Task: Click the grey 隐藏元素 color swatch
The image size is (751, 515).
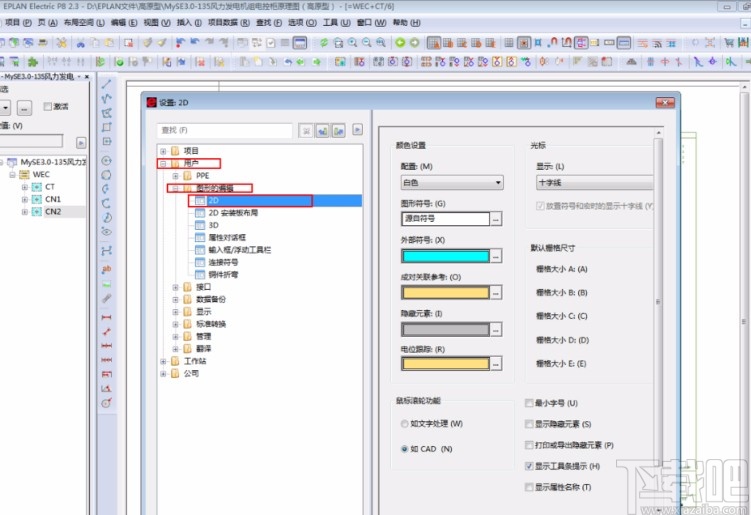Action: (445, 329)
